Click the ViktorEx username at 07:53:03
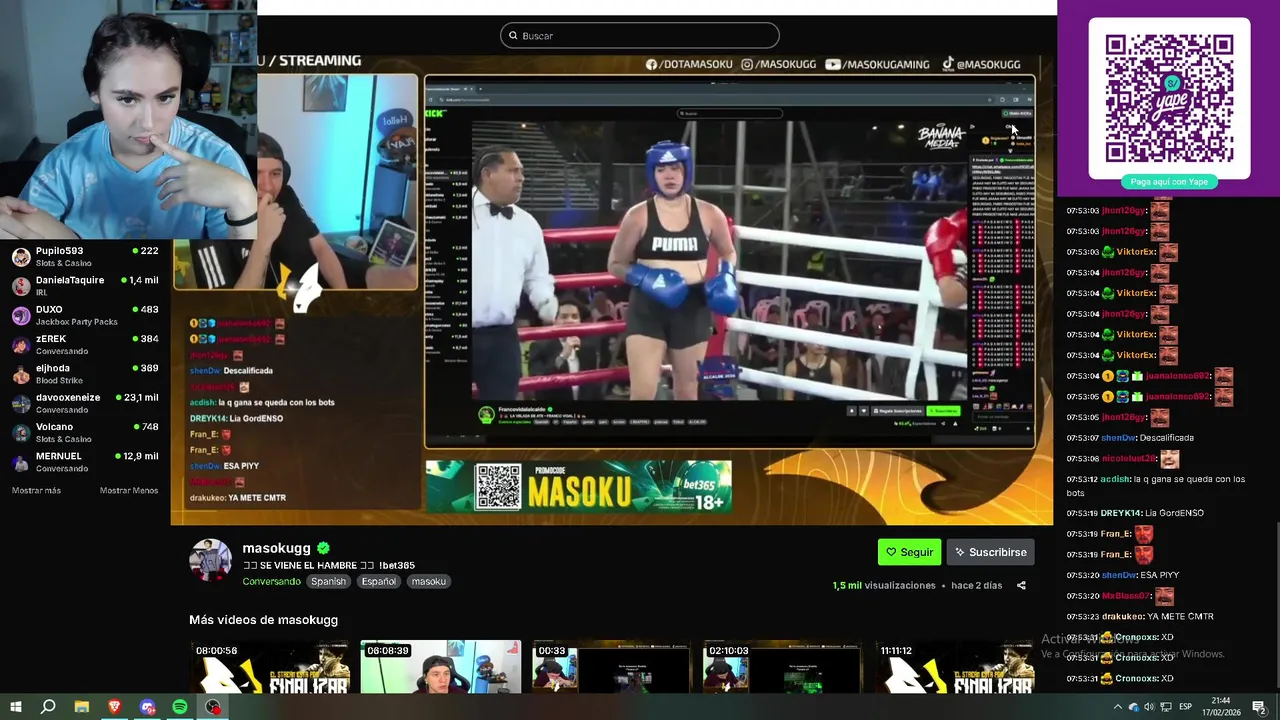Image resolution: width=1280 pixels, height=720 pixels. pos(1136,252)
